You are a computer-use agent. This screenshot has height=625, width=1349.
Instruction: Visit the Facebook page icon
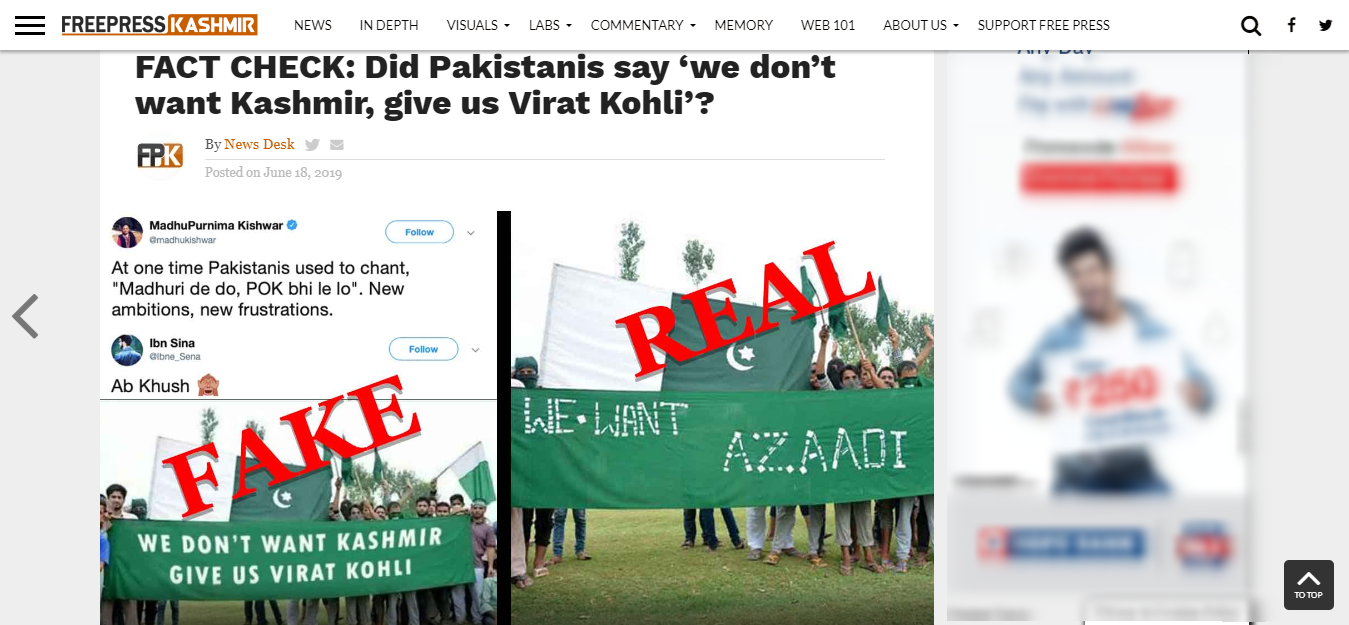(x=1292, y=25)
